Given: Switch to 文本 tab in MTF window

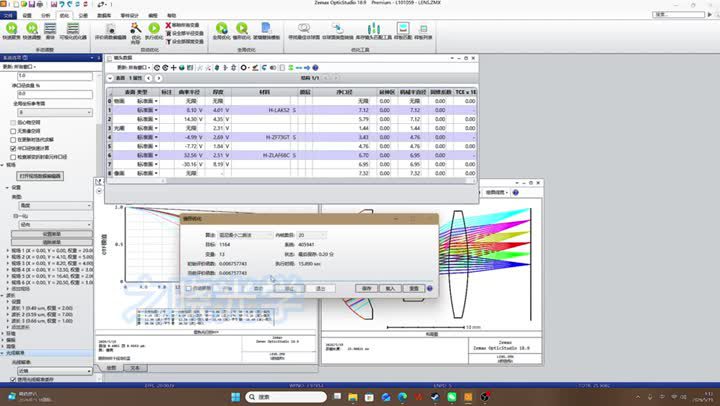Looking at the screenshot, I should coord(135,368).
